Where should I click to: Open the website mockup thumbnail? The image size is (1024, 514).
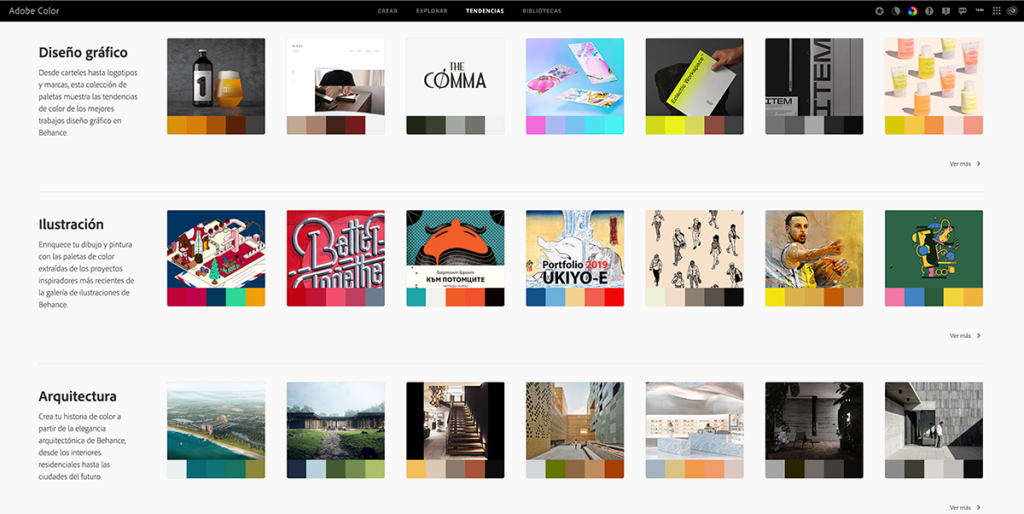click(336, 77)
